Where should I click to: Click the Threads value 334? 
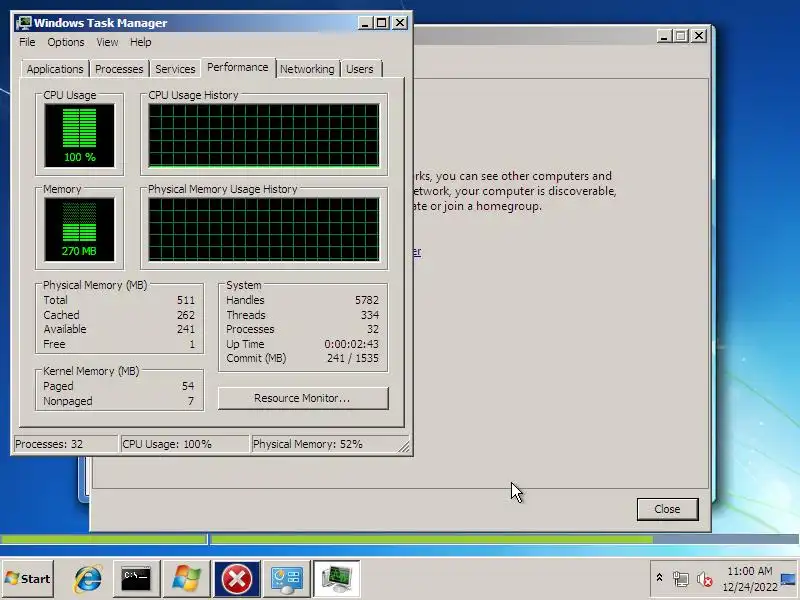pyautogui.click(x=369, y=315)
